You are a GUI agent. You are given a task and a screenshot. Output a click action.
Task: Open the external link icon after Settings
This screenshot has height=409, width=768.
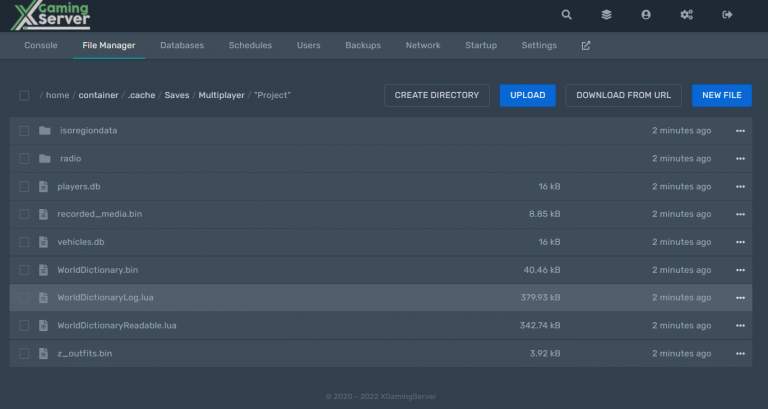586,46
